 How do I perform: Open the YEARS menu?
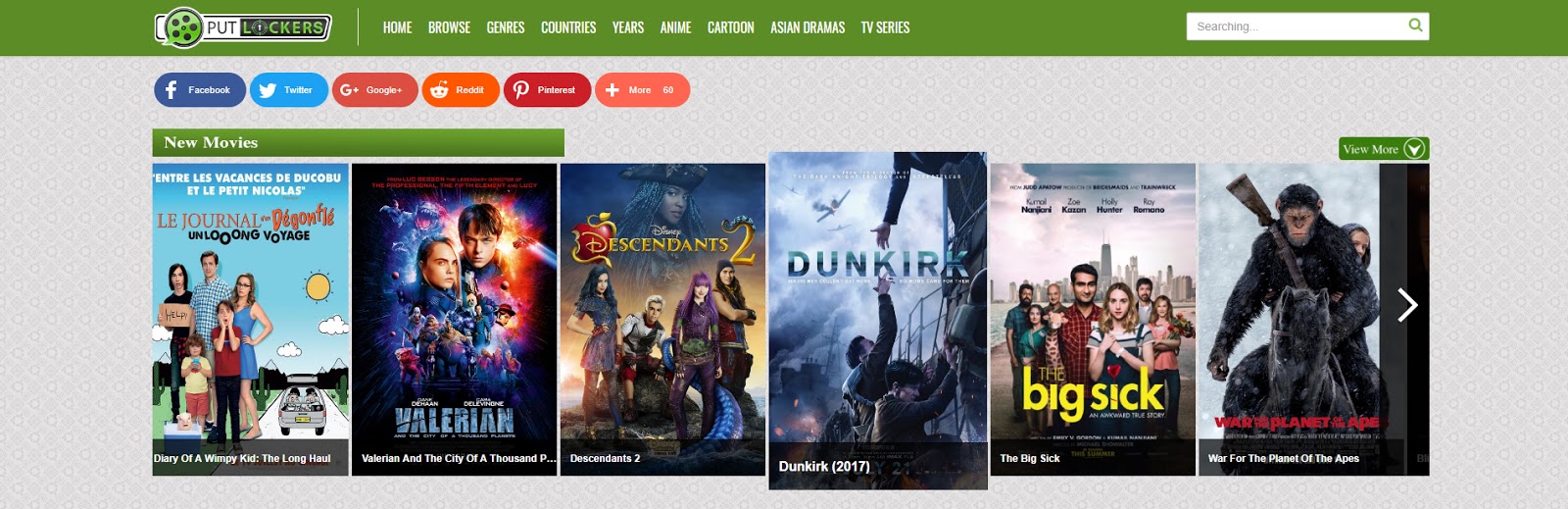(628, 27)
